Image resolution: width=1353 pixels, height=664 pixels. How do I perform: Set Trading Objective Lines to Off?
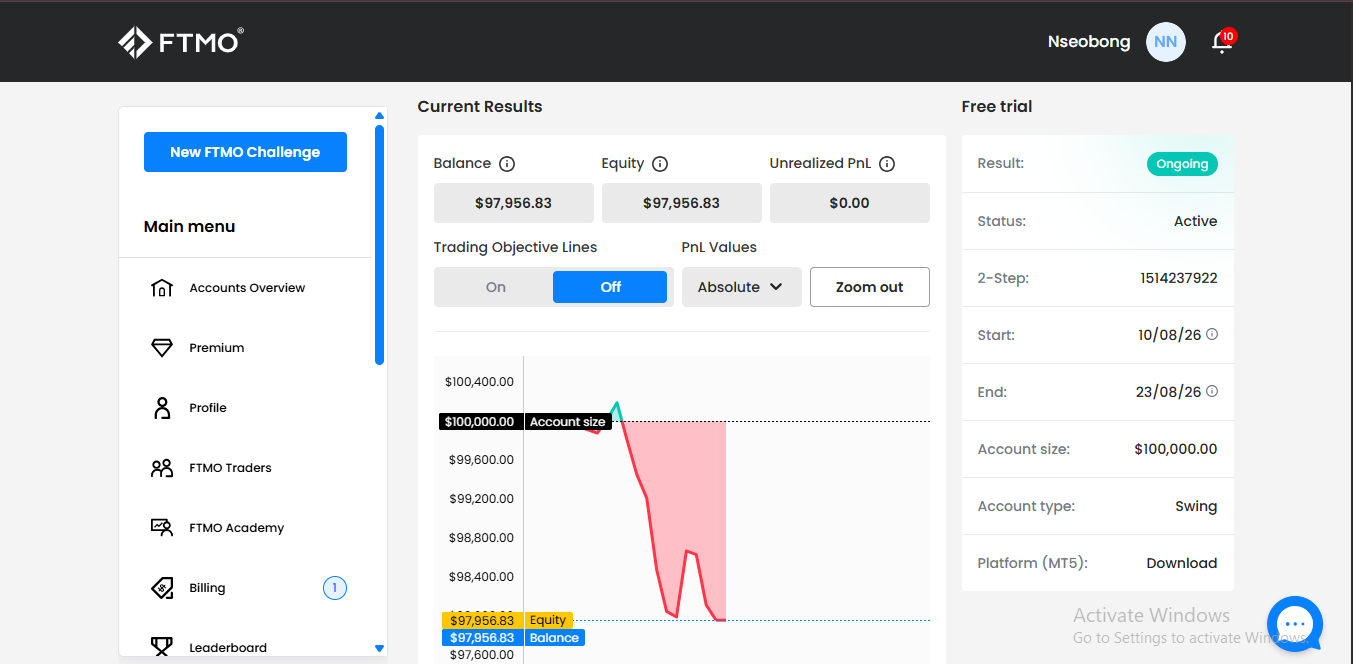[610, 287]
